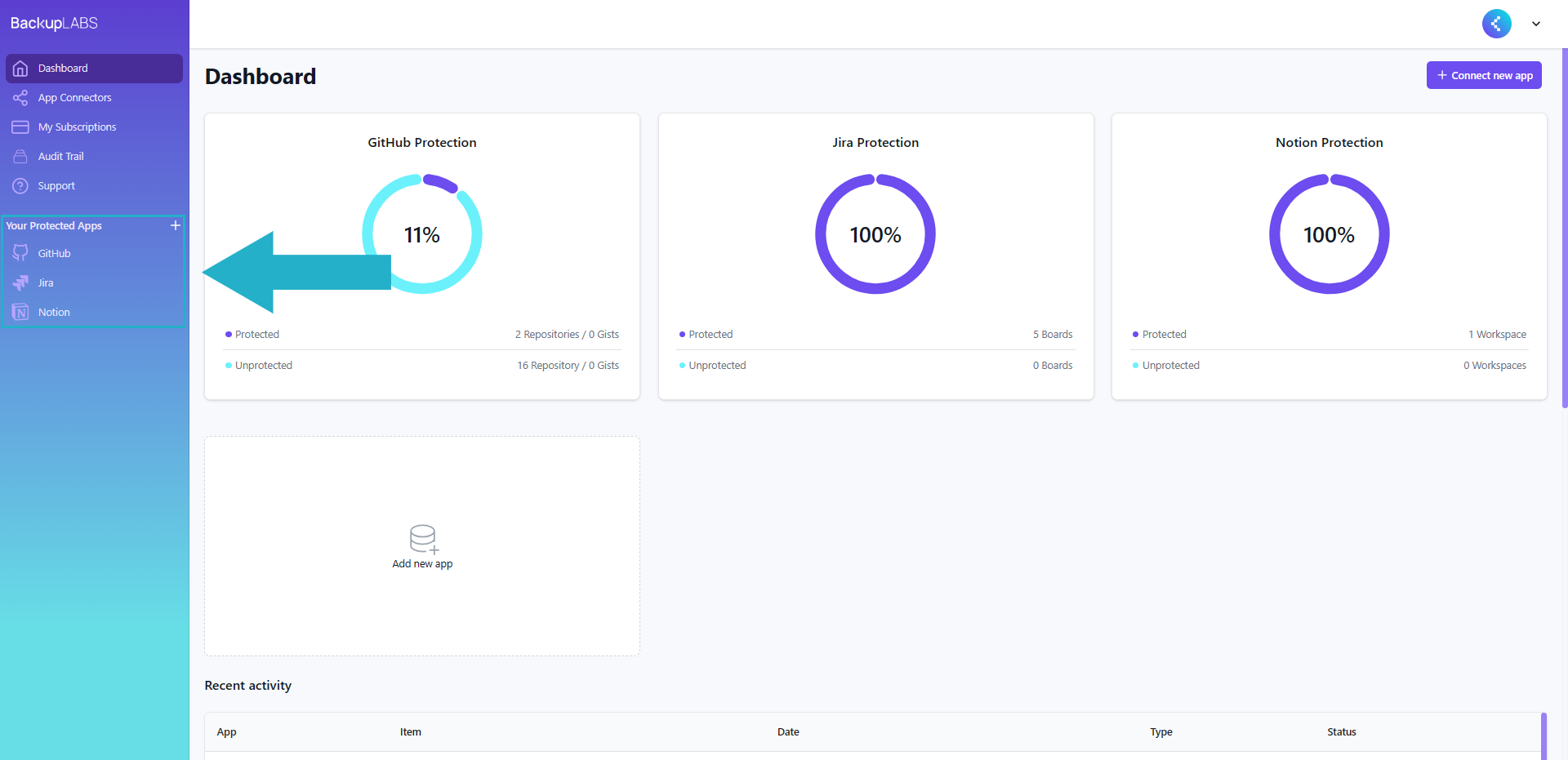Select Notion under protected apps

click(x=94, y=313)
